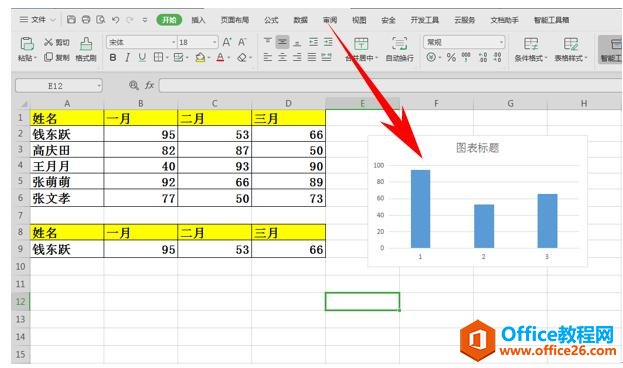The image size is (623, 368).
Task: Redo the last undone action
Action: tap(130, 19)
